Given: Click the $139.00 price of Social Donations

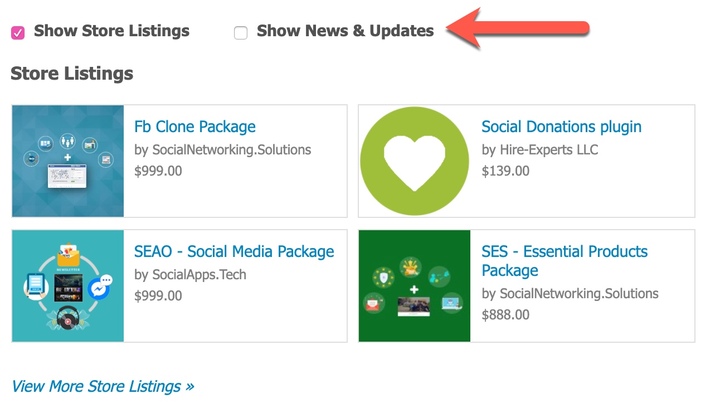Looking at the screenshot, I should coord(505,171).
